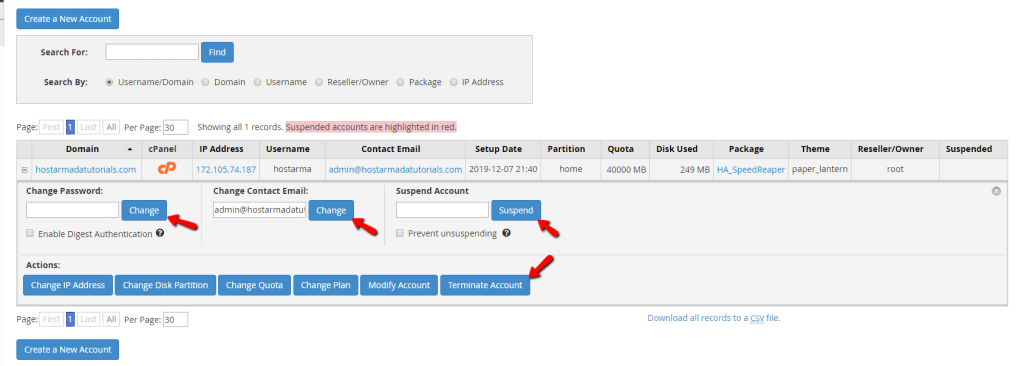Image resolution: width=1024 pixels, height=366 pixels.
Task: Select Domain search option
Action: [x=205, y=82]
